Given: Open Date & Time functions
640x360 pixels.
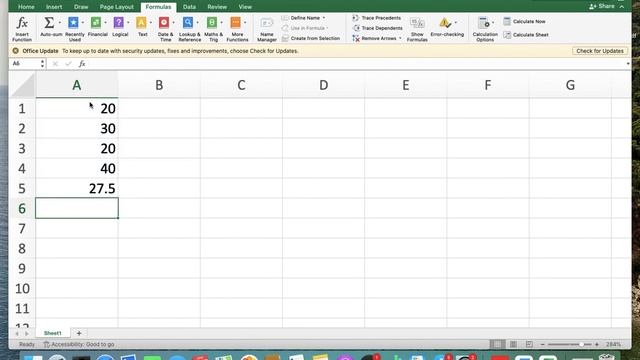Looking at the screenshot, I should pyautogui.click(x=165, y=29).
